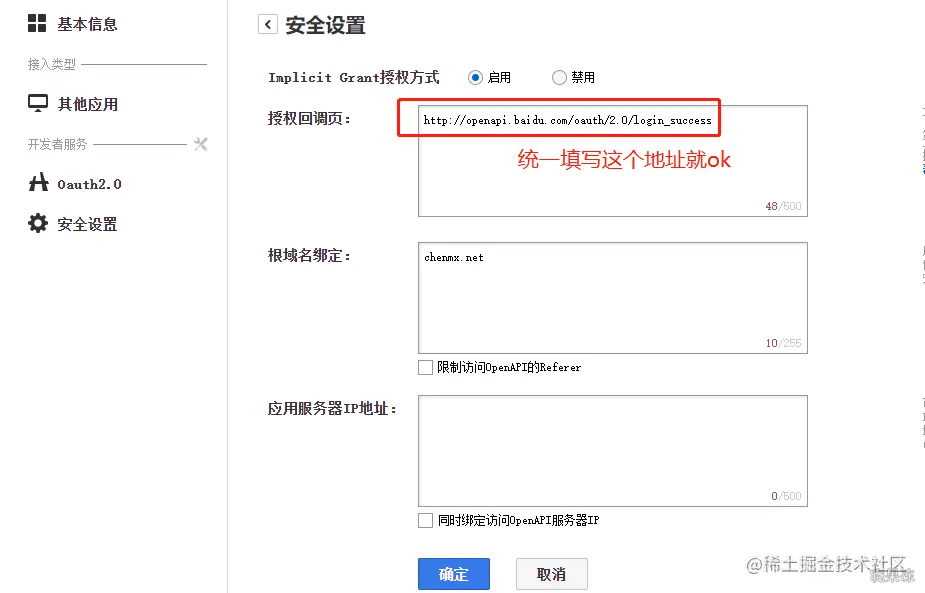Click the 10/255 character counter
This screenshot has height=593, width=925.
tap(783, 343)
